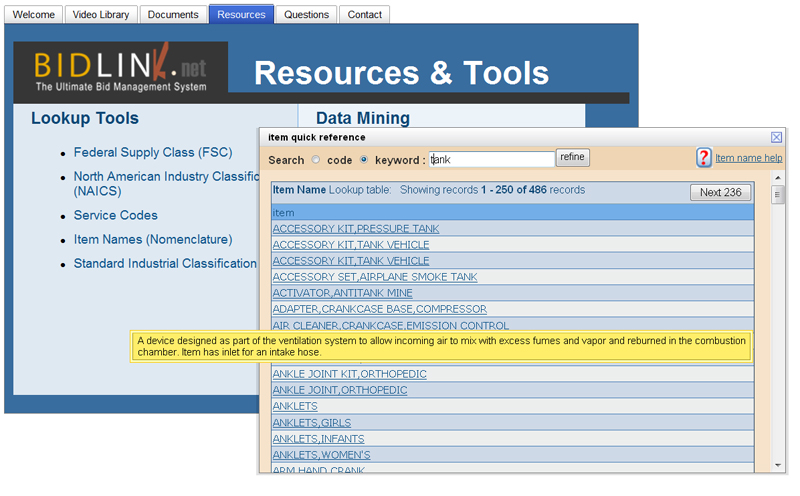The height and width of the screenshot is (496, 800).
Task: Open North American Industry Classification lookup
Action: [166, 184]
